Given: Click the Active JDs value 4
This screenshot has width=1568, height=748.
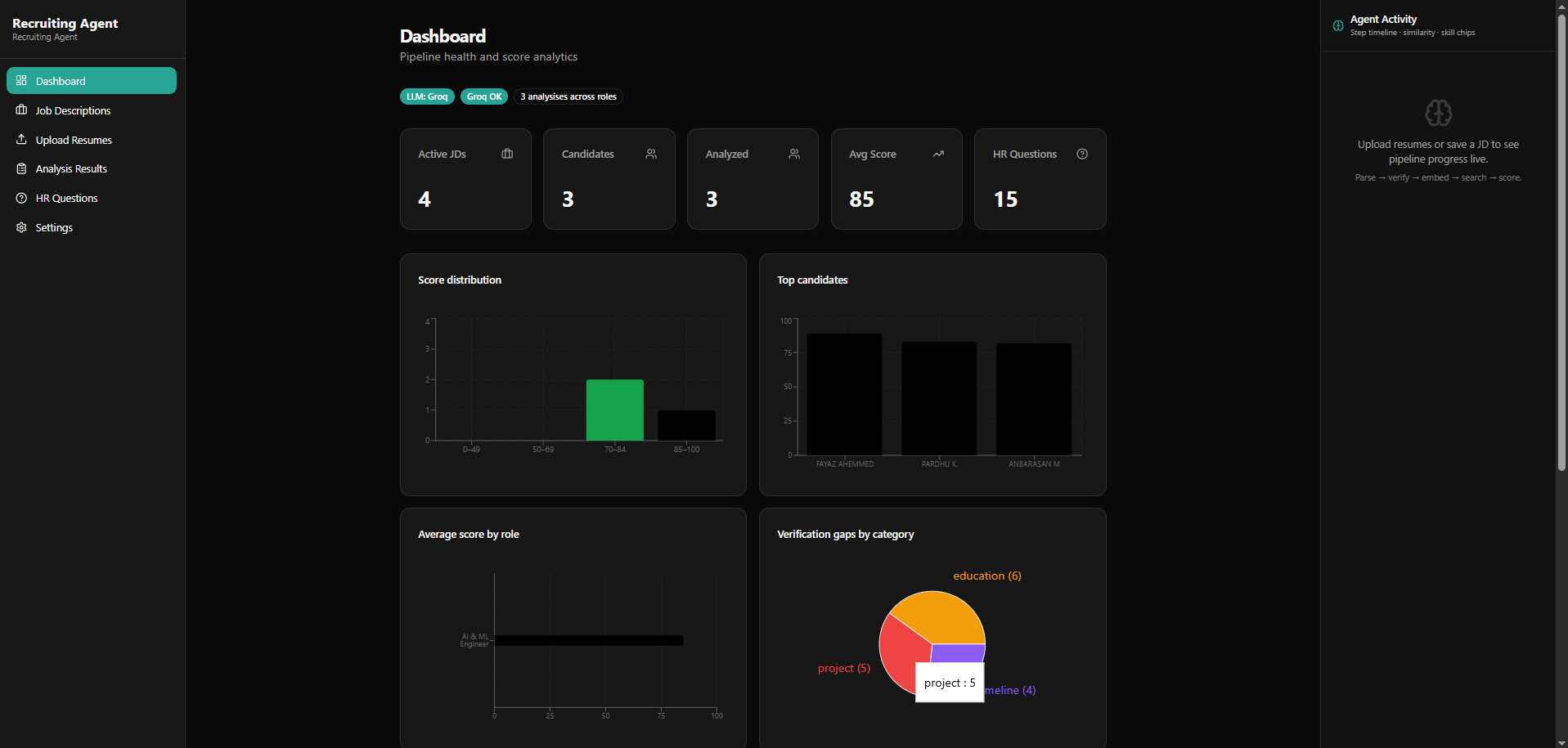Looking at the screenshot, I should (x=425, y=199).
